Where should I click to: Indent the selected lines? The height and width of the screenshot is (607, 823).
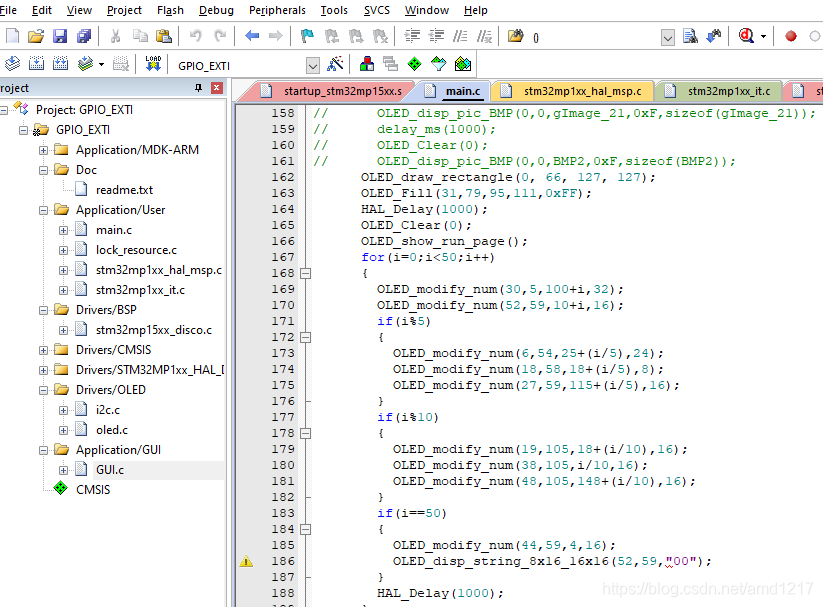pyautogui.click(x=412, y=36)
